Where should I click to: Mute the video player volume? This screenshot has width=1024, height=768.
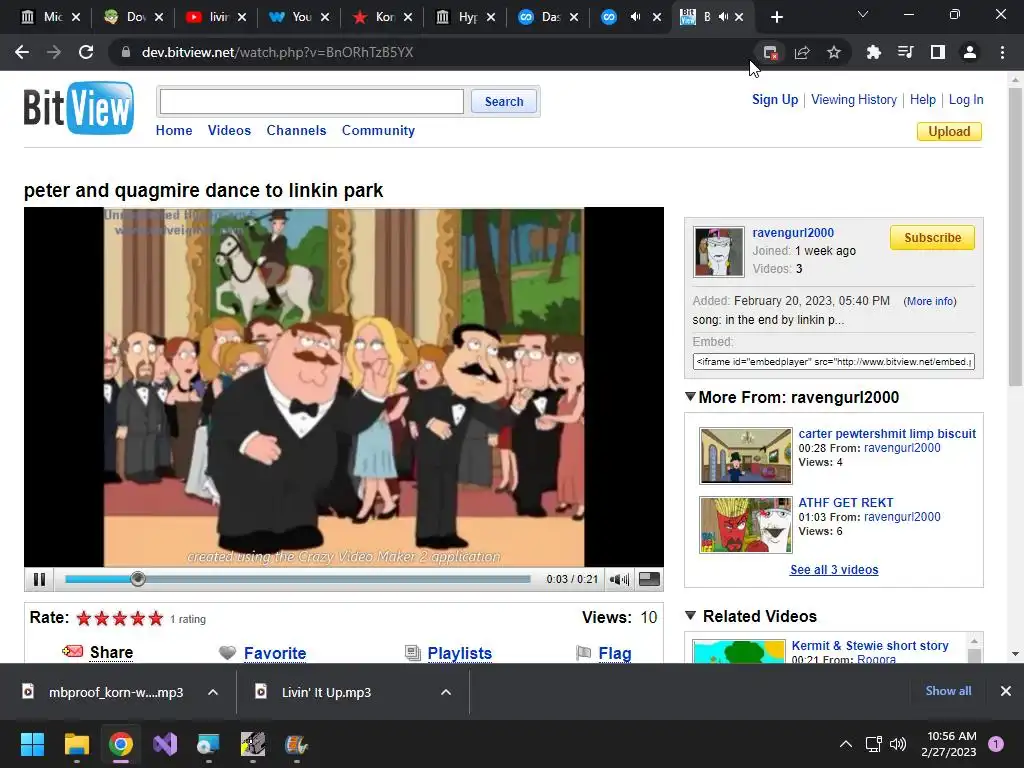click(618, 579)
